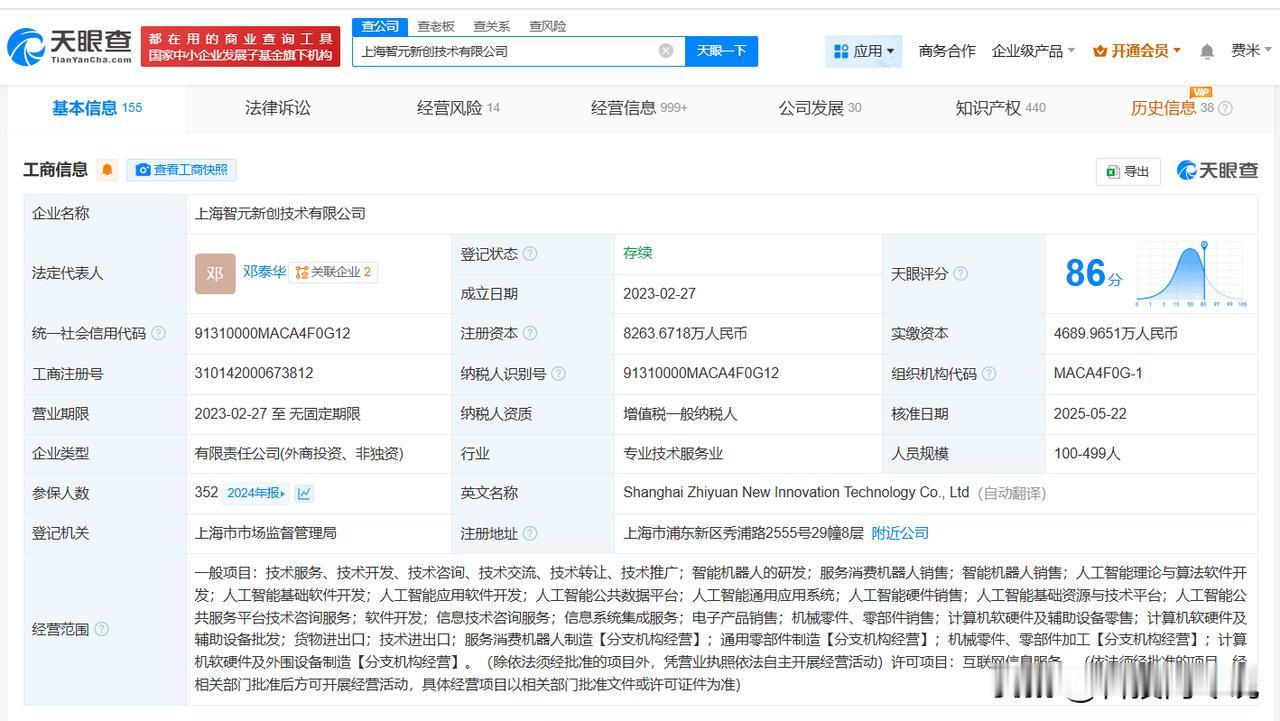
Task: Click the 专业技术服务业 industry value
Action: tap(673, 454)
